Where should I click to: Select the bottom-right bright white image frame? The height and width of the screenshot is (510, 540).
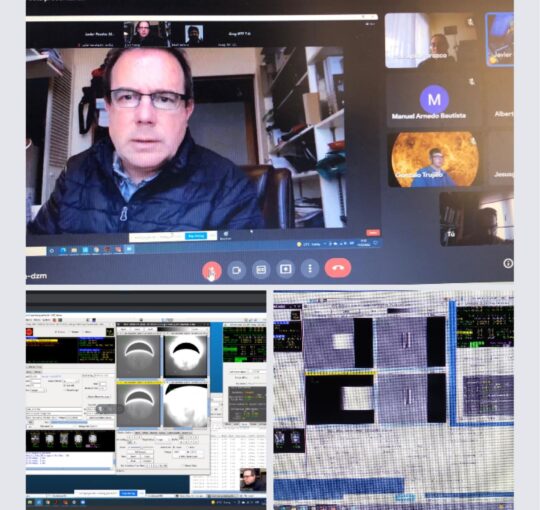coord(186,406)
